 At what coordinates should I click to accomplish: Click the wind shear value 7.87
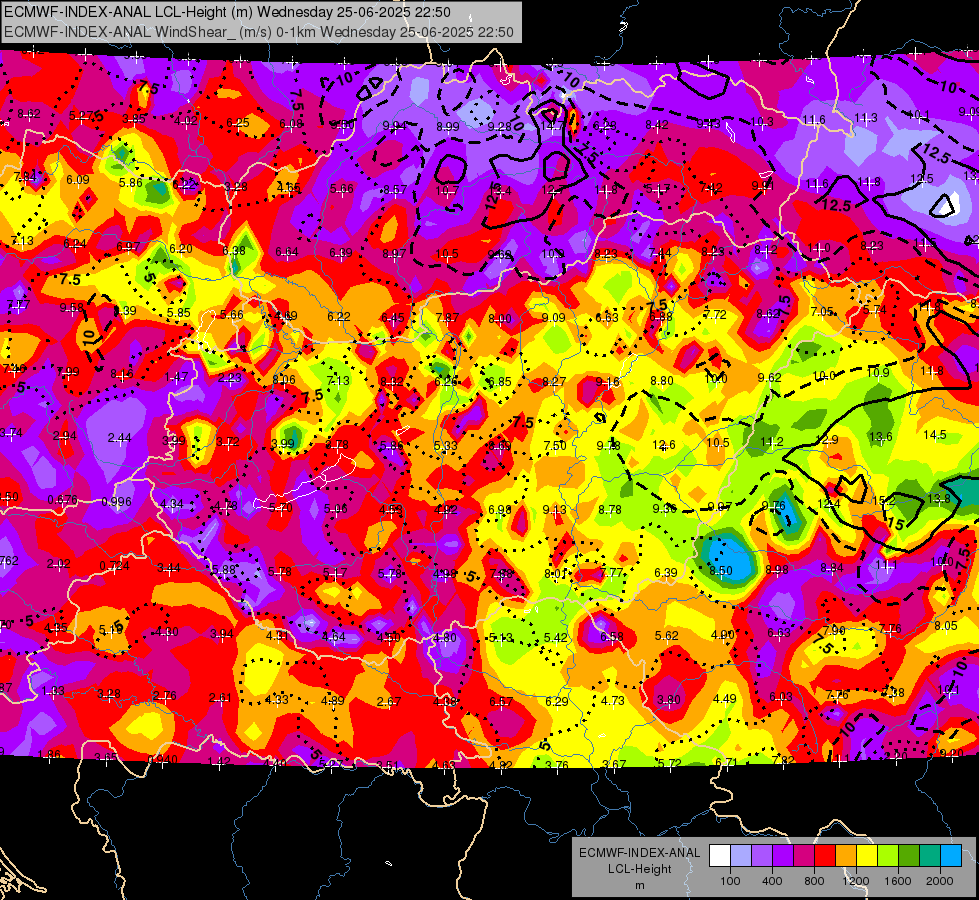446,318
